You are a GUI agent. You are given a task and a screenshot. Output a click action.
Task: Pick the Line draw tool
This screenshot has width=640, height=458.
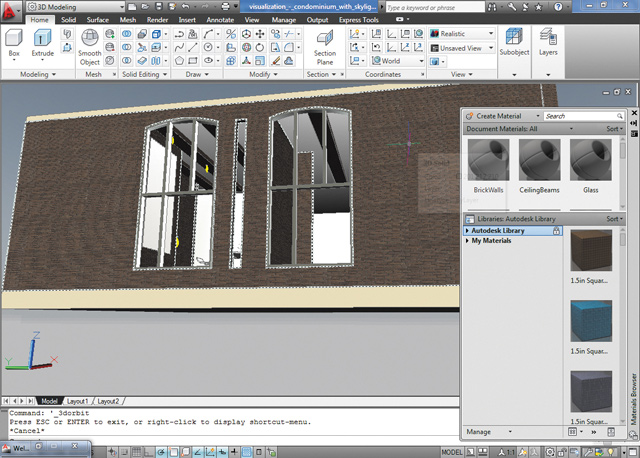click(193, 47)
